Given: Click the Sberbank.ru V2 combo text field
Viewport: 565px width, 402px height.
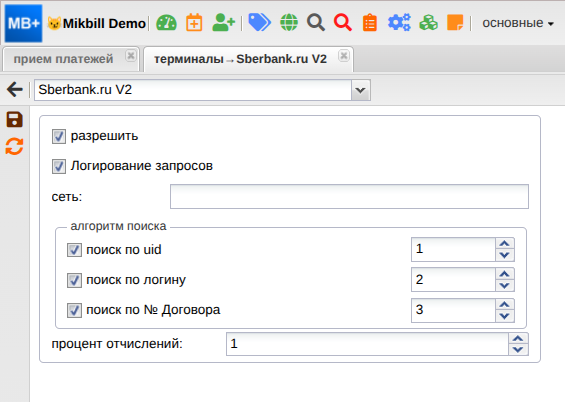Looking at the screenshot, I should tap(193, 90).
